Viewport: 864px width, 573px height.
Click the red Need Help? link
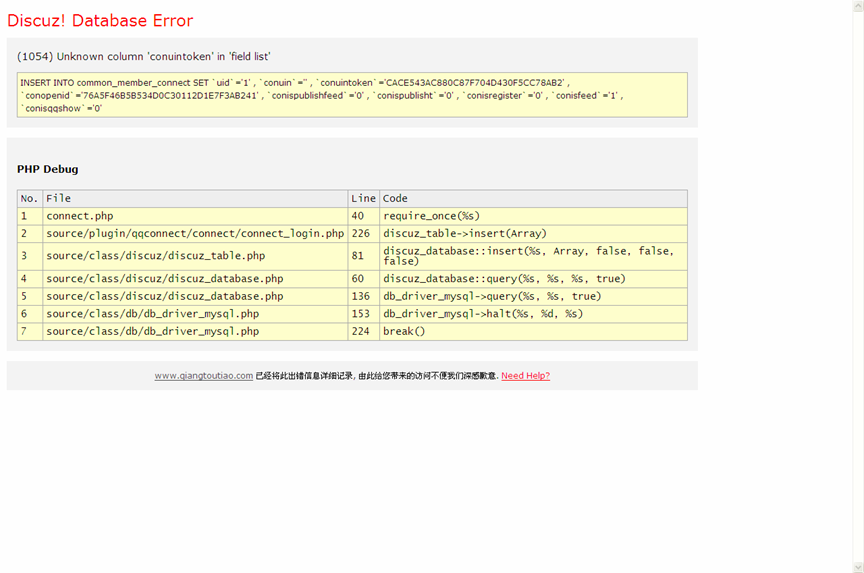click(525, 376)
